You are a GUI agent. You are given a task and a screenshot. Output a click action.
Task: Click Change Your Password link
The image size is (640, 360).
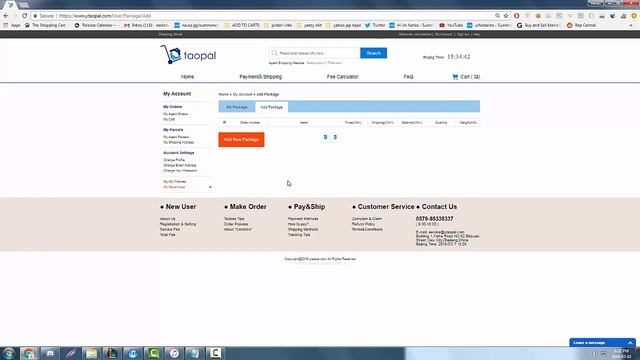[x=180, y=170]
